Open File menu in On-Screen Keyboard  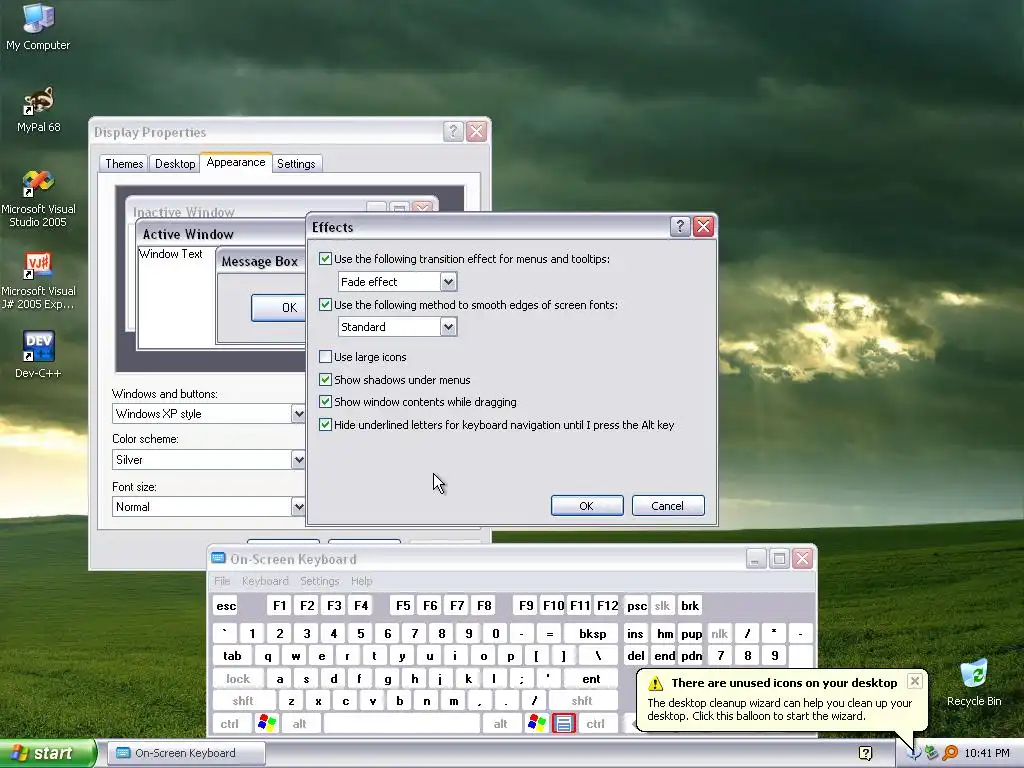222,581
